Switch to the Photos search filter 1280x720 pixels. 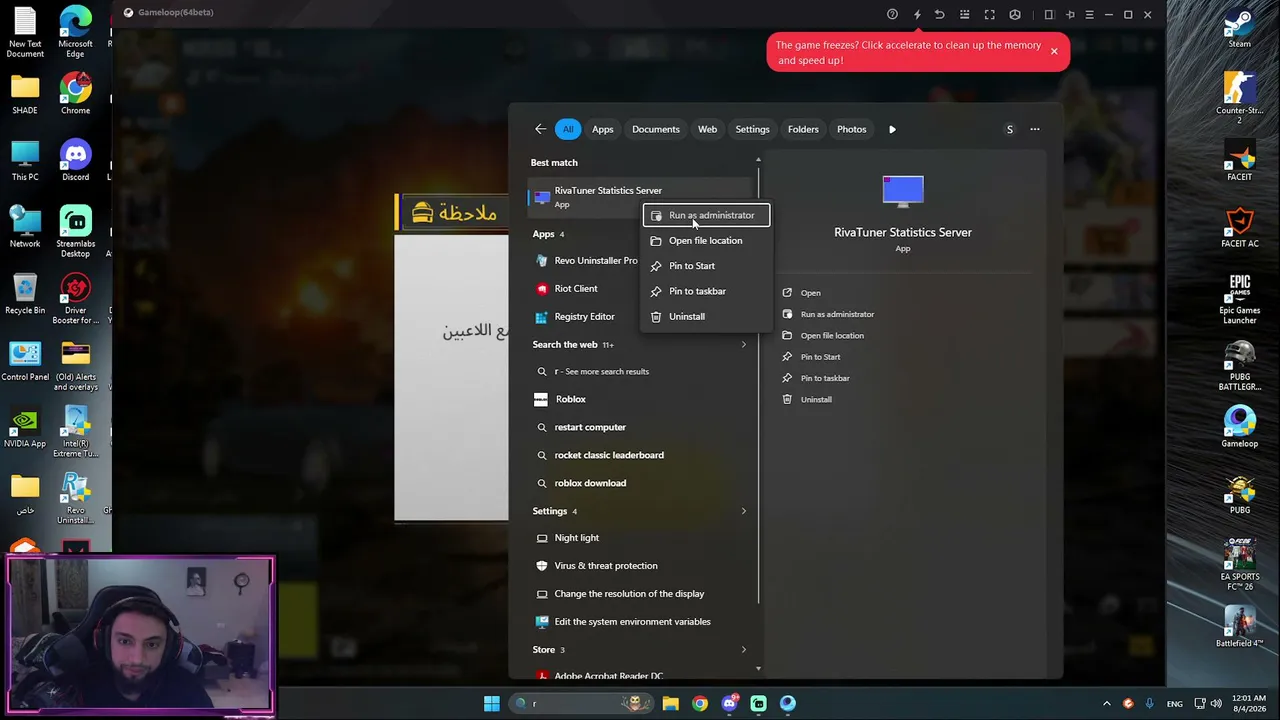pos(852,129)
